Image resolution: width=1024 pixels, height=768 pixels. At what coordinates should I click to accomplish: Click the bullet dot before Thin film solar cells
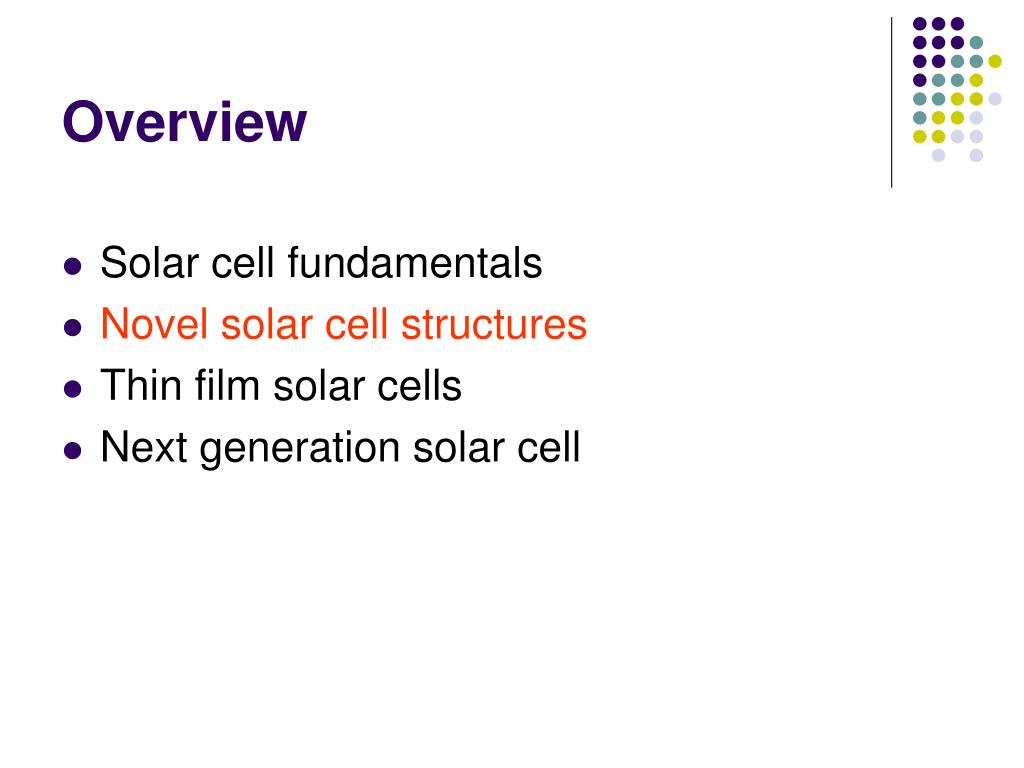coord(72,389)
